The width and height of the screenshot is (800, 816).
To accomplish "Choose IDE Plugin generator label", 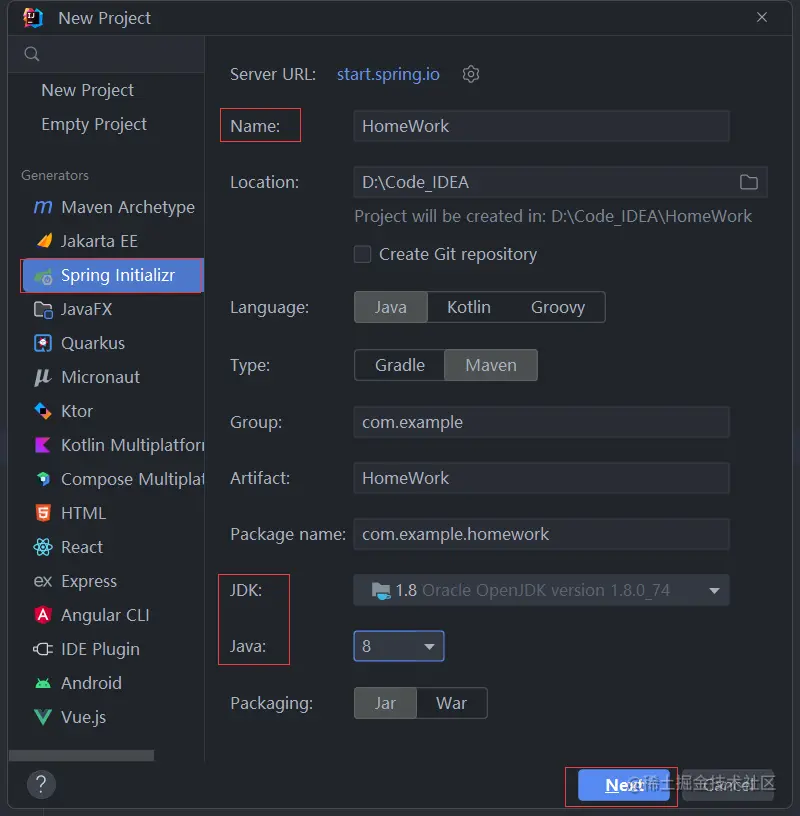I will [x=100, y=649].
